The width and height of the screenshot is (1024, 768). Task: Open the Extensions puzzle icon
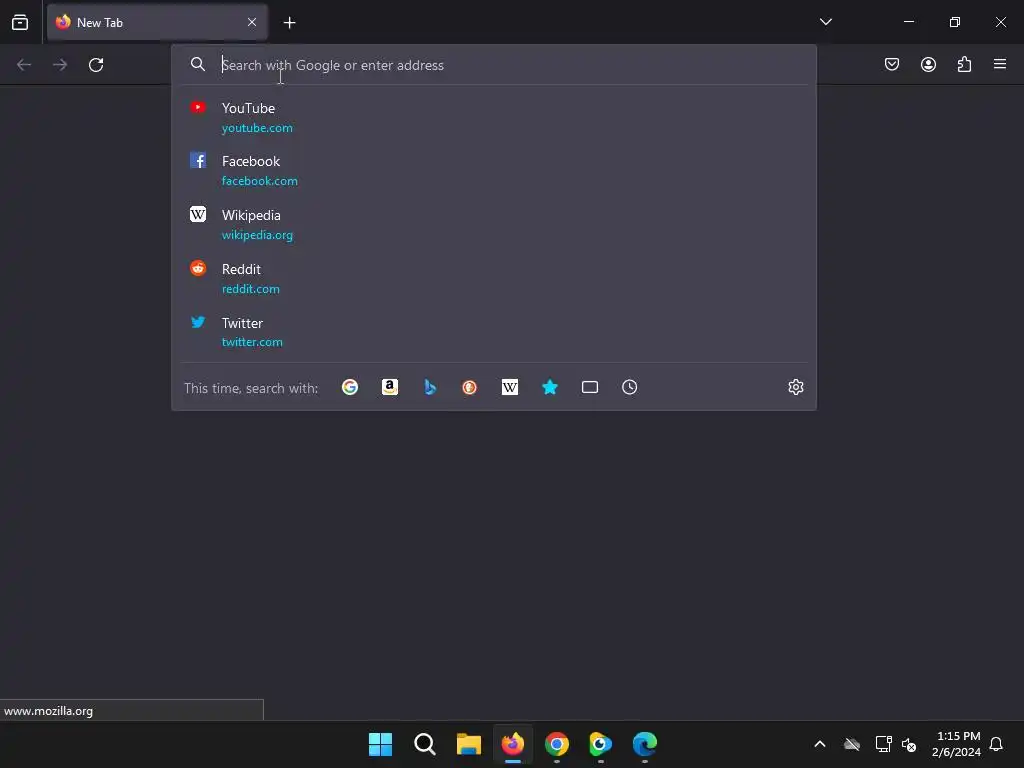tap(964, 64)
